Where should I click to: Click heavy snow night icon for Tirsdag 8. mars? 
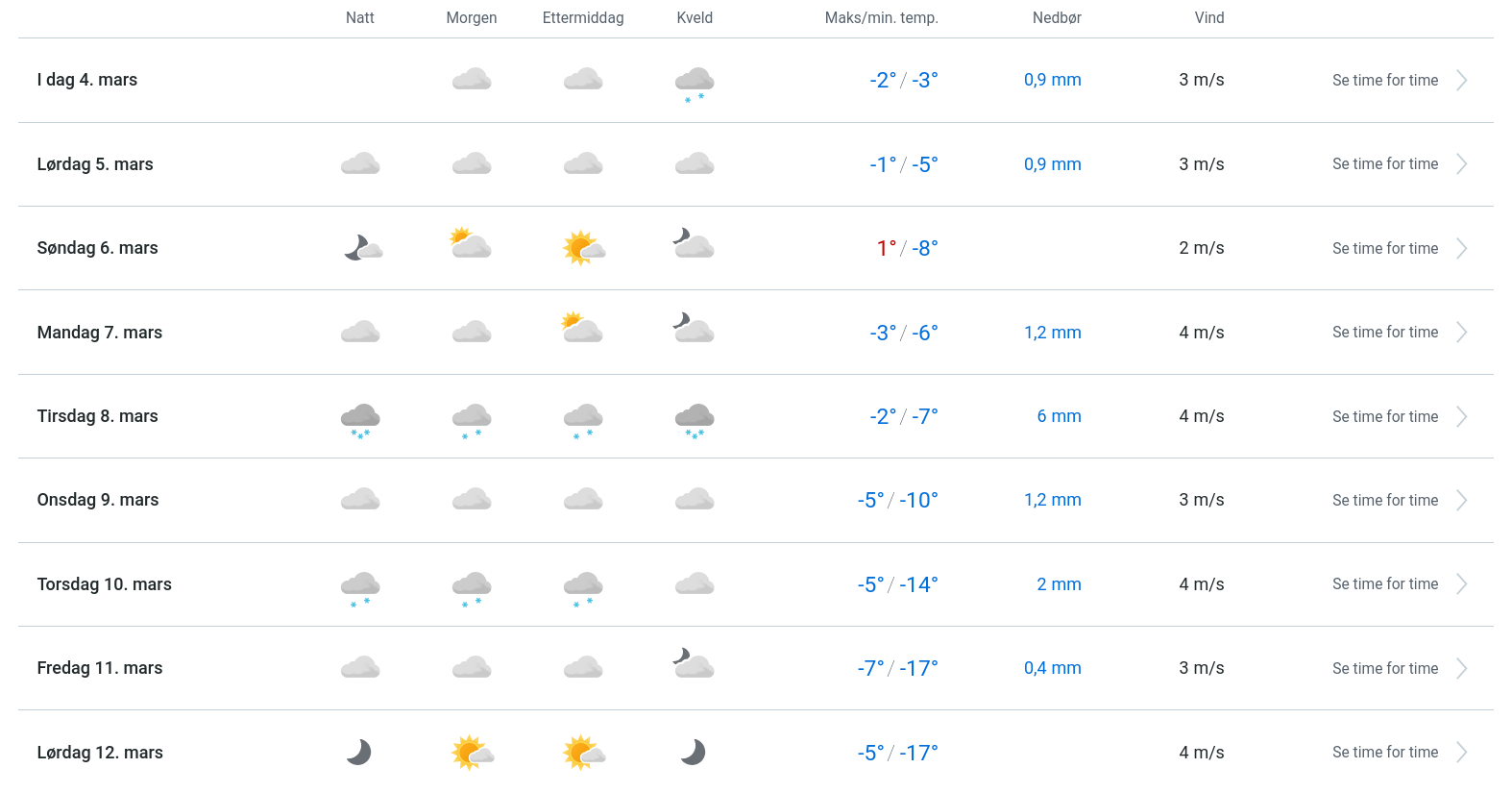[x=360, y=419]
